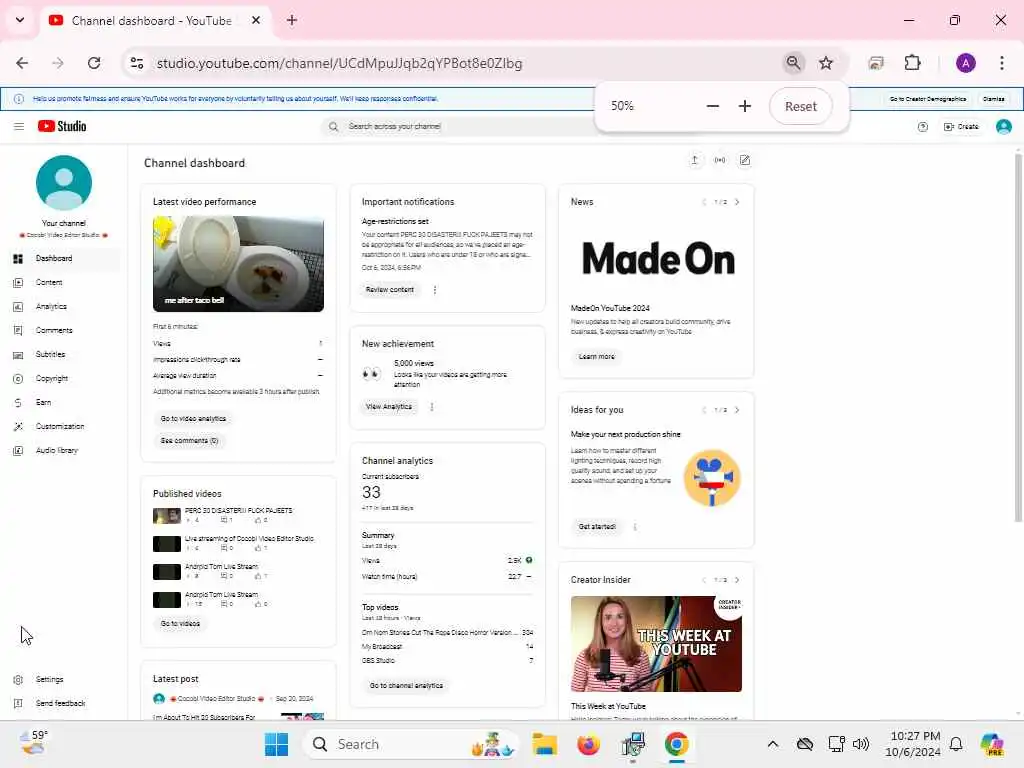The image size is (1024, 768).
Task: Open Live streaming of Cocobi Video Editor Studio video
Action: (x=239, y=543)
